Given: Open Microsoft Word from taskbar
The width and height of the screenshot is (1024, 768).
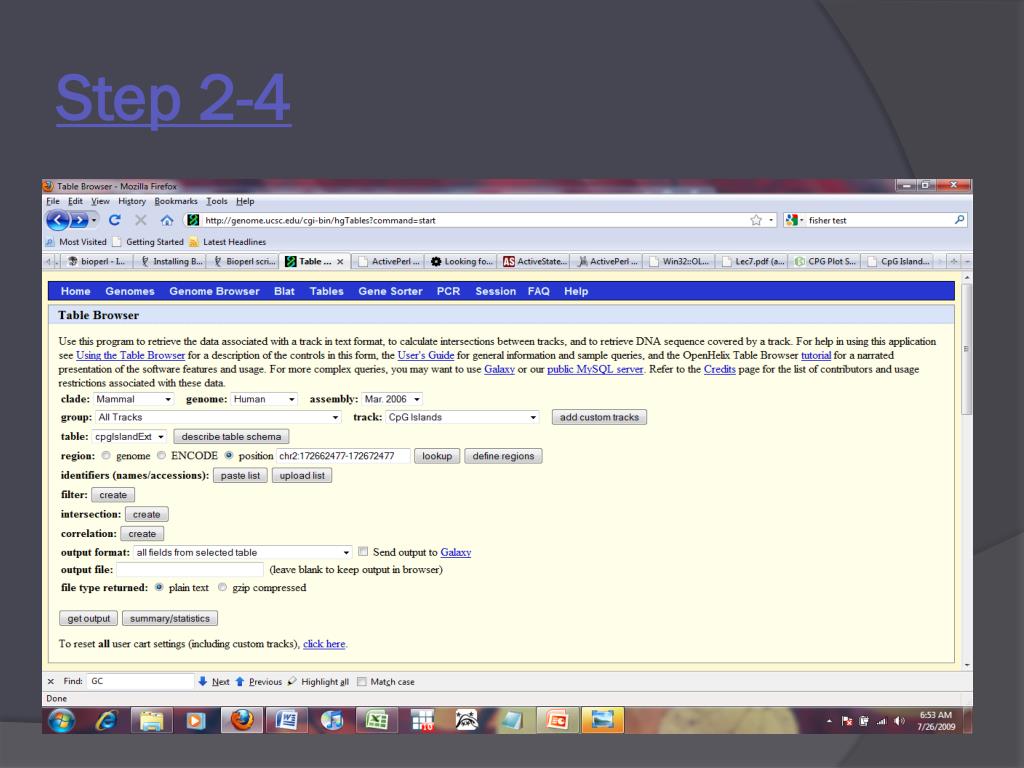Looking at the screenshot, I should pos(287,721).
